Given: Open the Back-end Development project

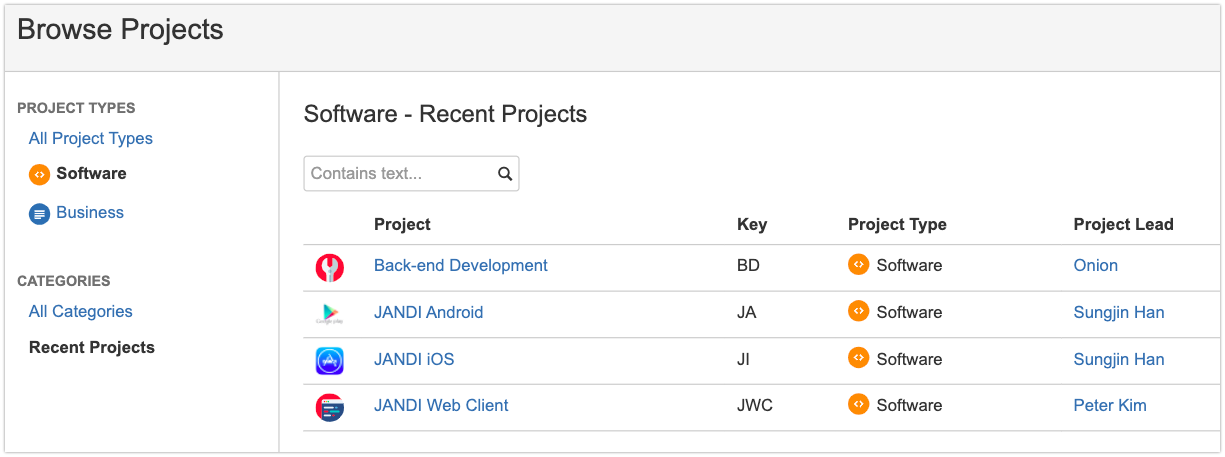Looking at the screenshot, I should (x=461, y=265).
